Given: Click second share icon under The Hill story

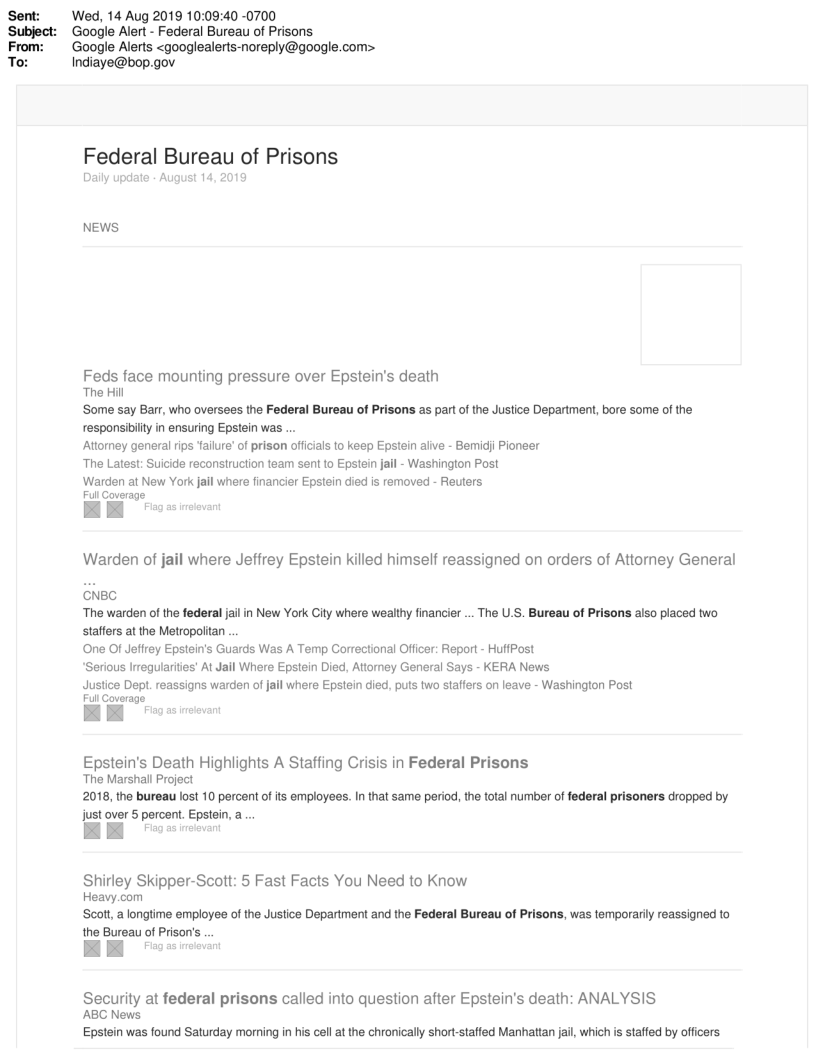Looking at the screenshot, I should (115, 510).
